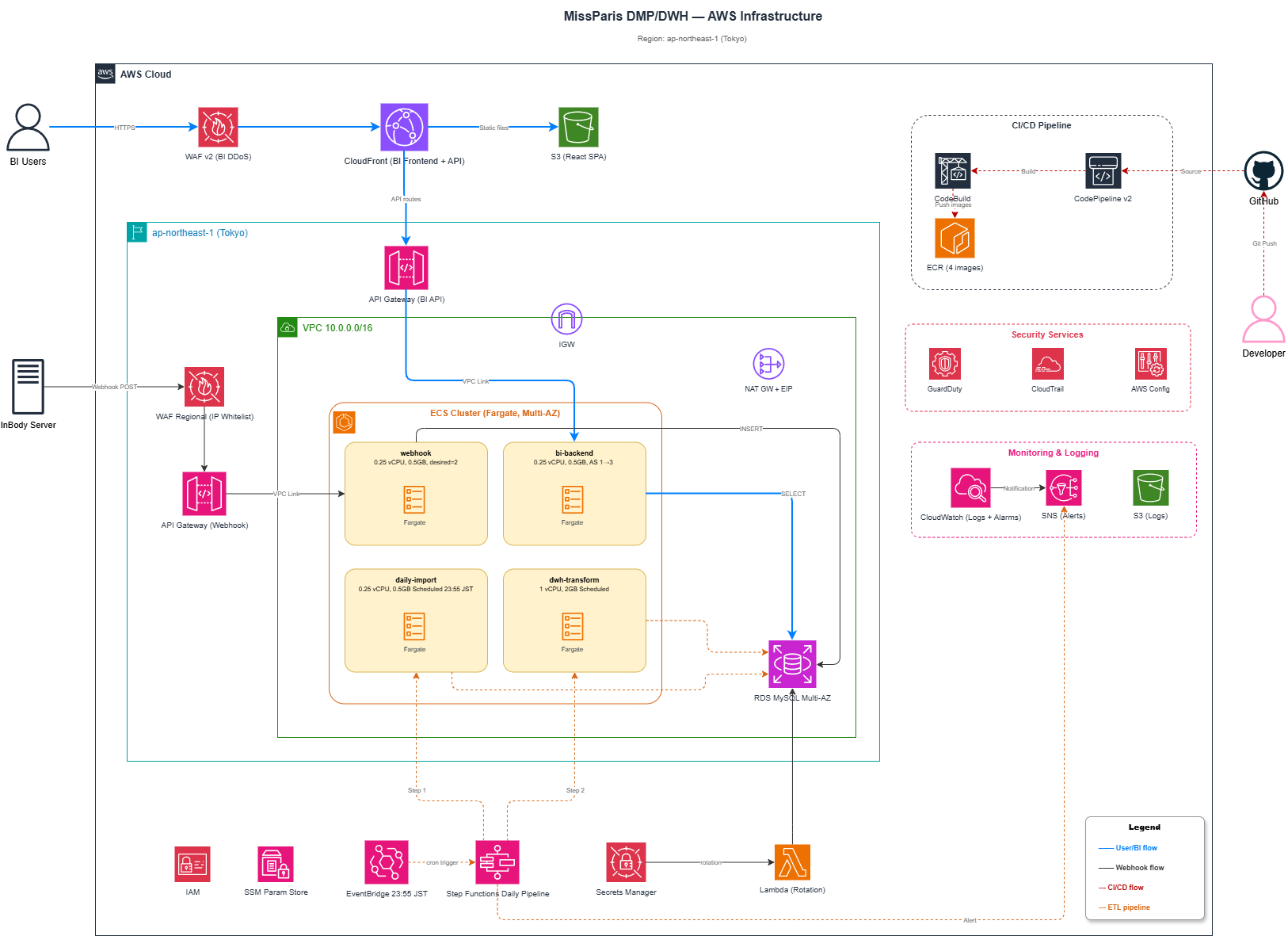Select the CloudTrail icon
The height and width of the screenshot is (936, 1288).
[1047, 364]
